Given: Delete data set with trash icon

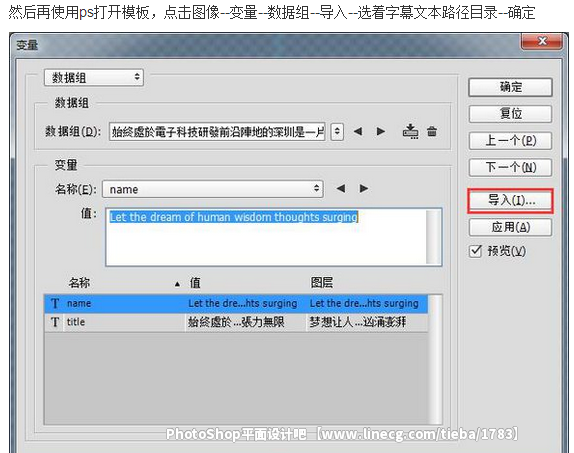Looking at the screenshot, I should click(432, 131).
